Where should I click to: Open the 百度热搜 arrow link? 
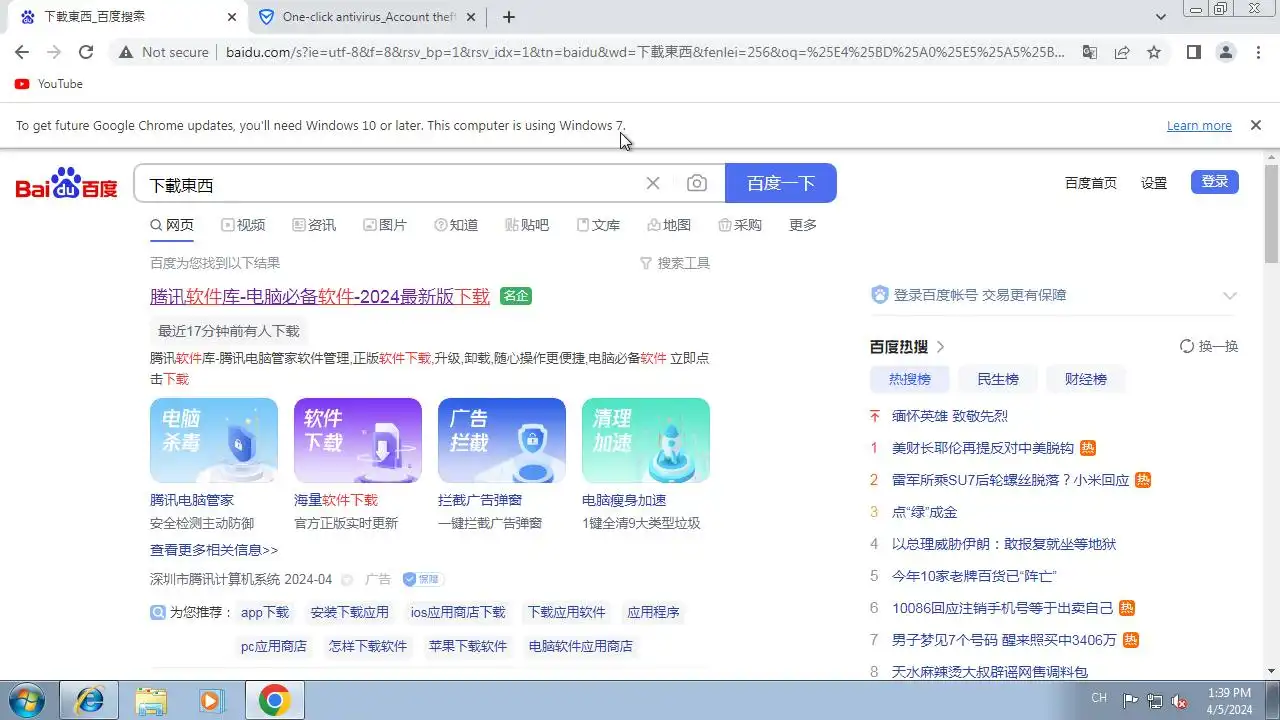[940, 347]
